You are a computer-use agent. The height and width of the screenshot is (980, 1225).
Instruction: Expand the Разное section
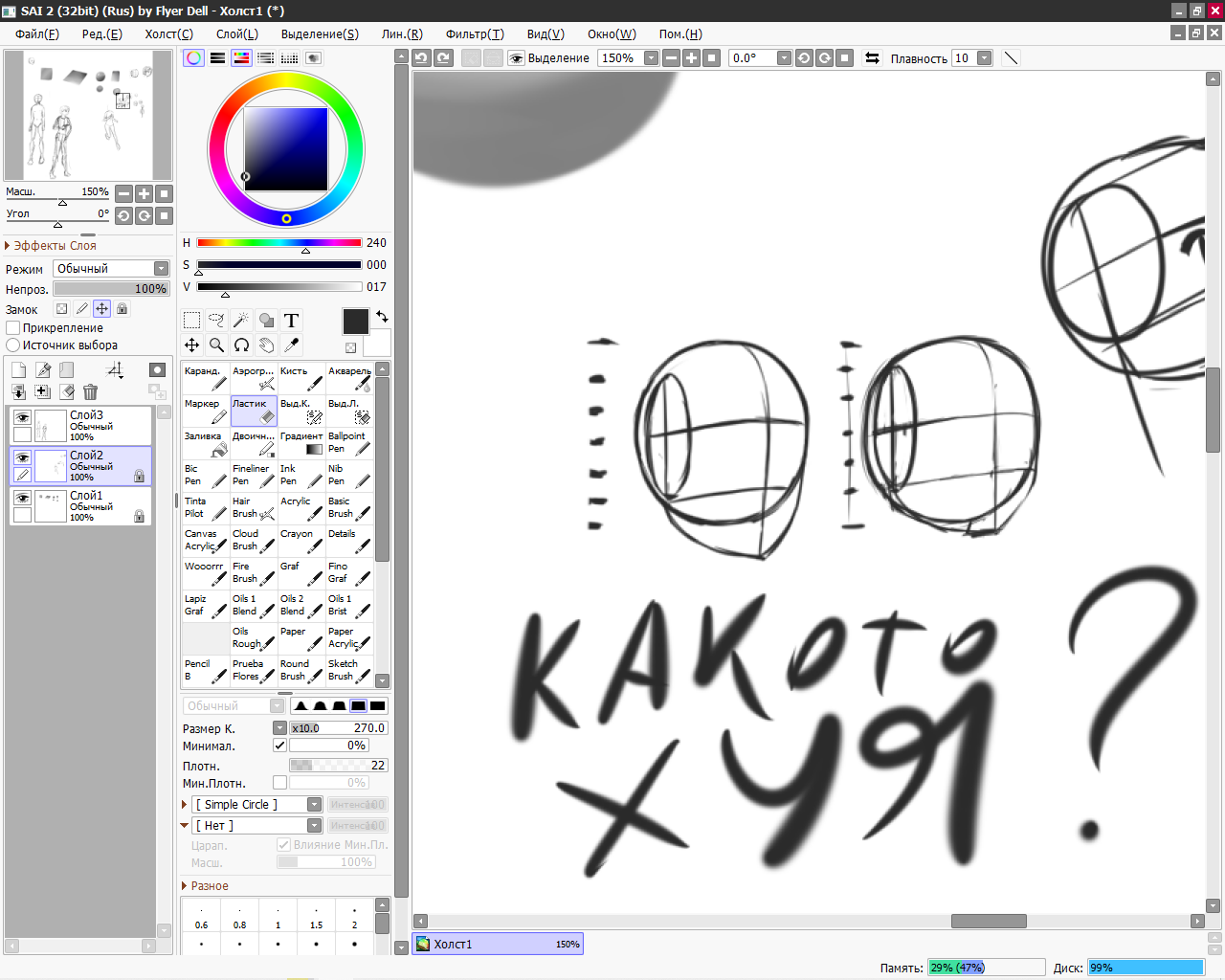[x=205, y=886]
